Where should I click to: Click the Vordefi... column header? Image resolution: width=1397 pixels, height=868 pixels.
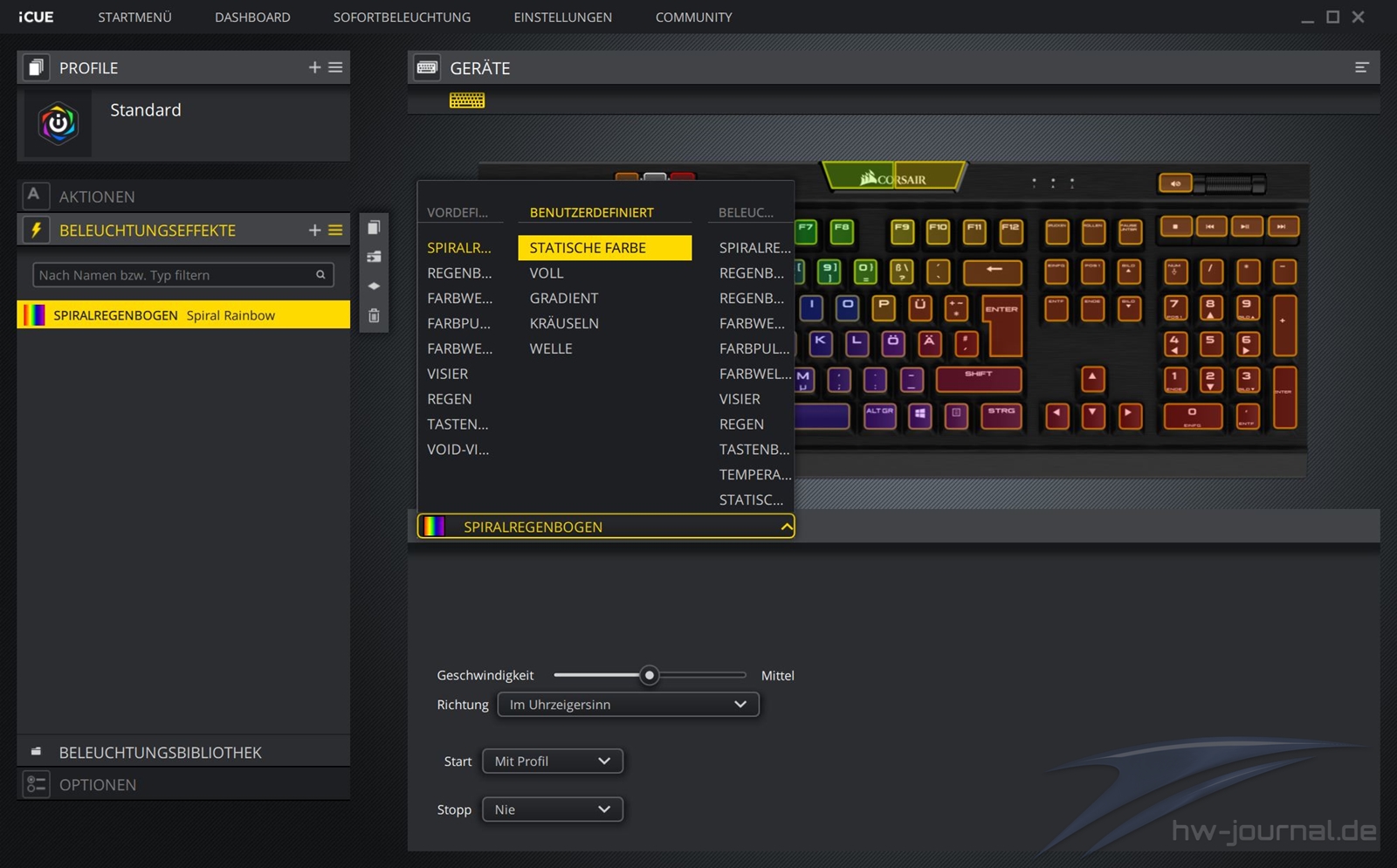458,212
